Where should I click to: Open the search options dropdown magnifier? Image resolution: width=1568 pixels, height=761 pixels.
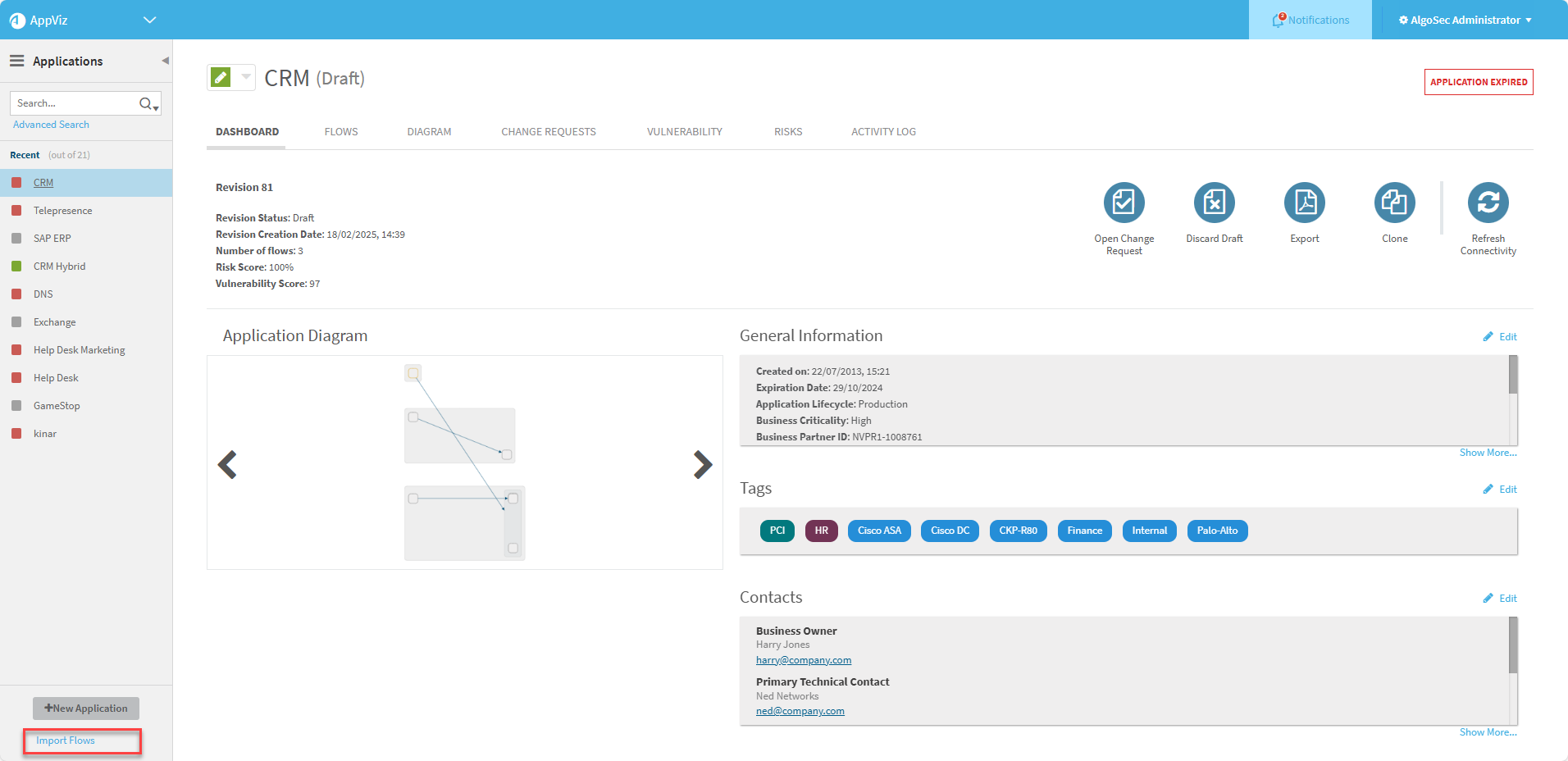tap(148, 103)
